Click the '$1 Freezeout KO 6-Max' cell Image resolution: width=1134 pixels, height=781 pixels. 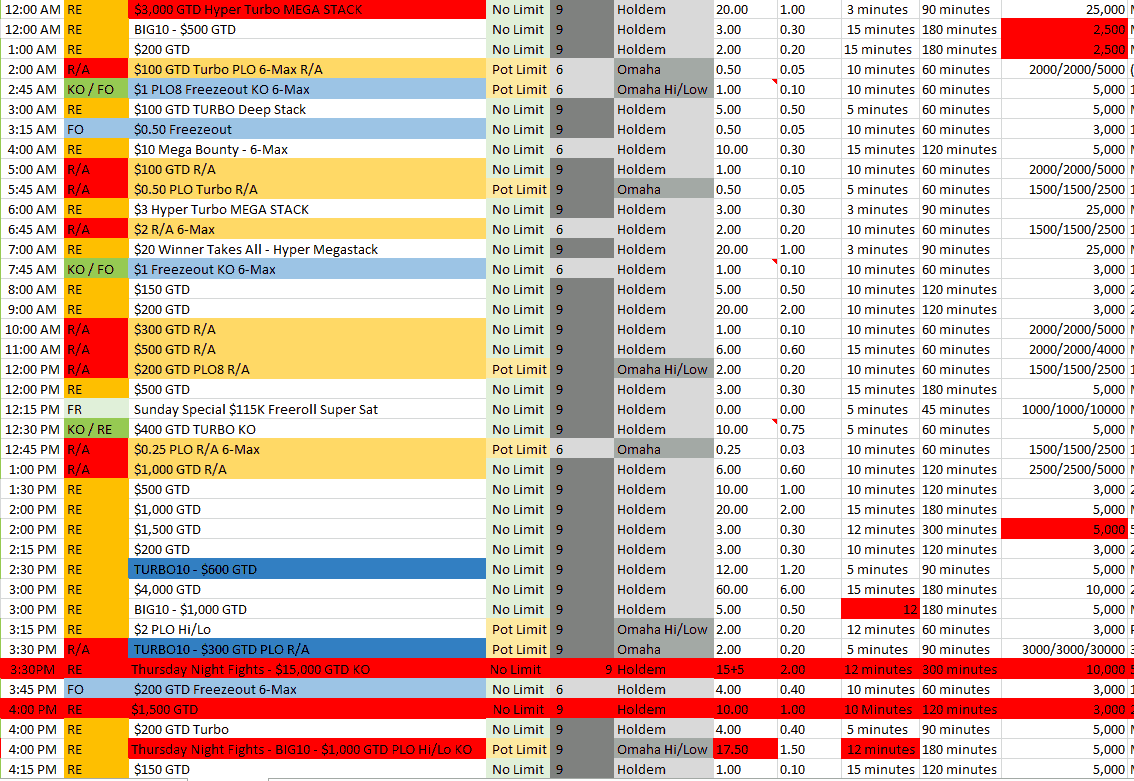tap(307, 270)
